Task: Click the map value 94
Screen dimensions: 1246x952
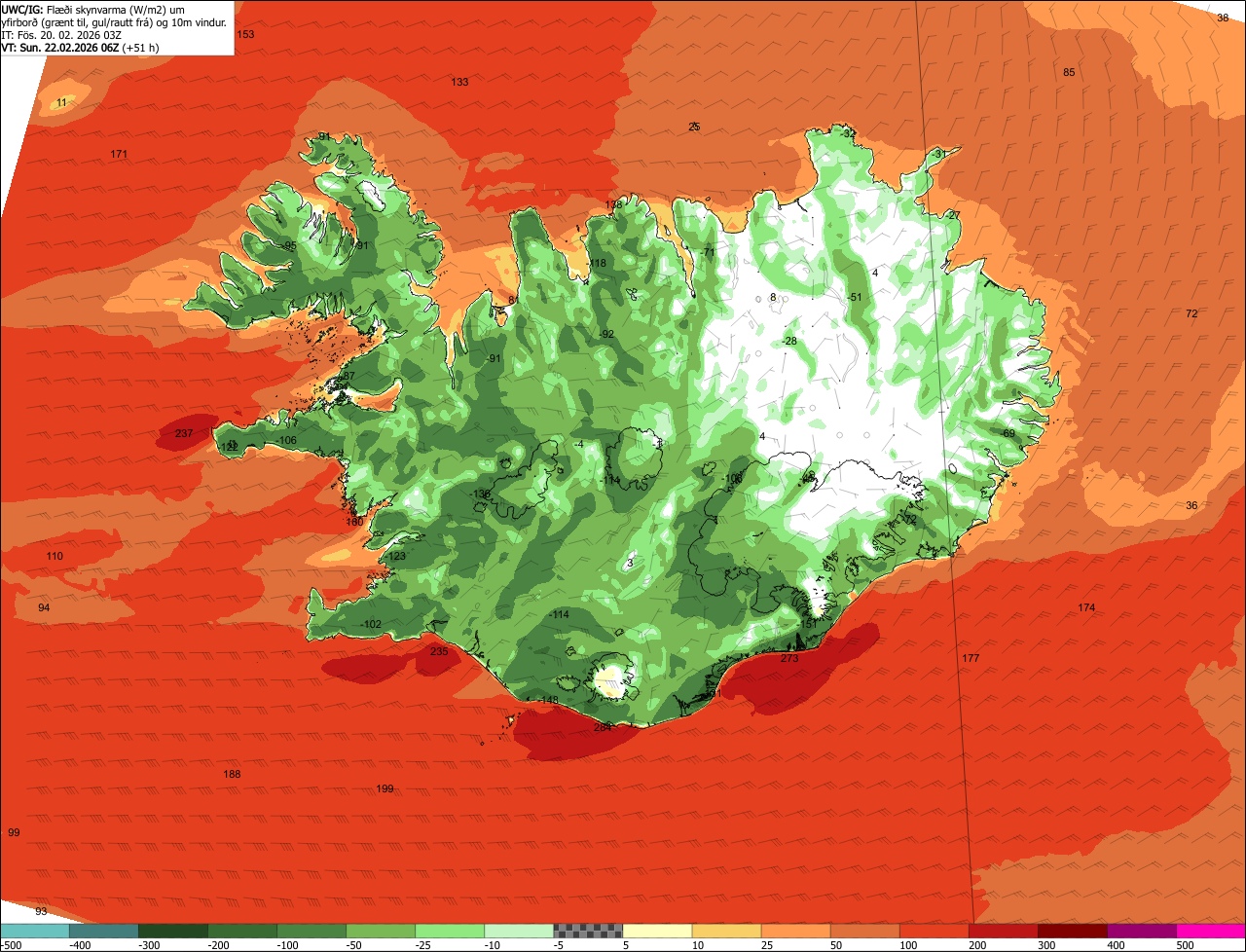Action: click(44, 607)
